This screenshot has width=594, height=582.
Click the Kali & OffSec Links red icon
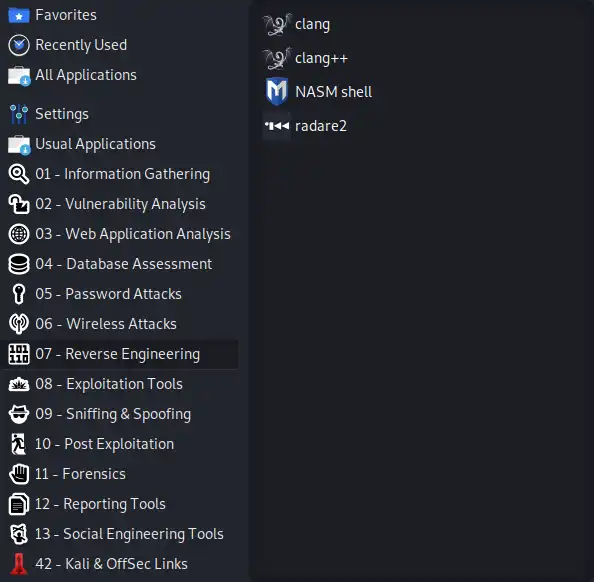[x=19, y=564]
